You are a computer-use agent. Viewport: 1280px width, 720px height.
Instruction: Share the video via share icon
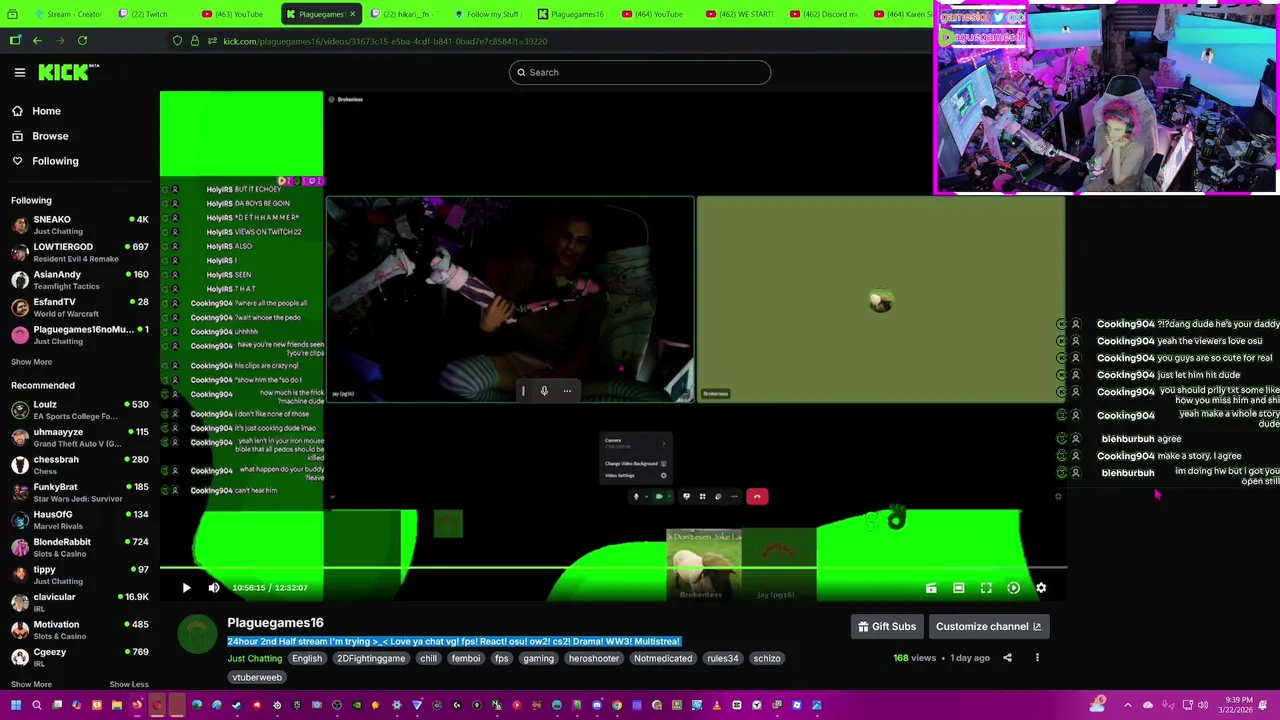click(1007, 658)
